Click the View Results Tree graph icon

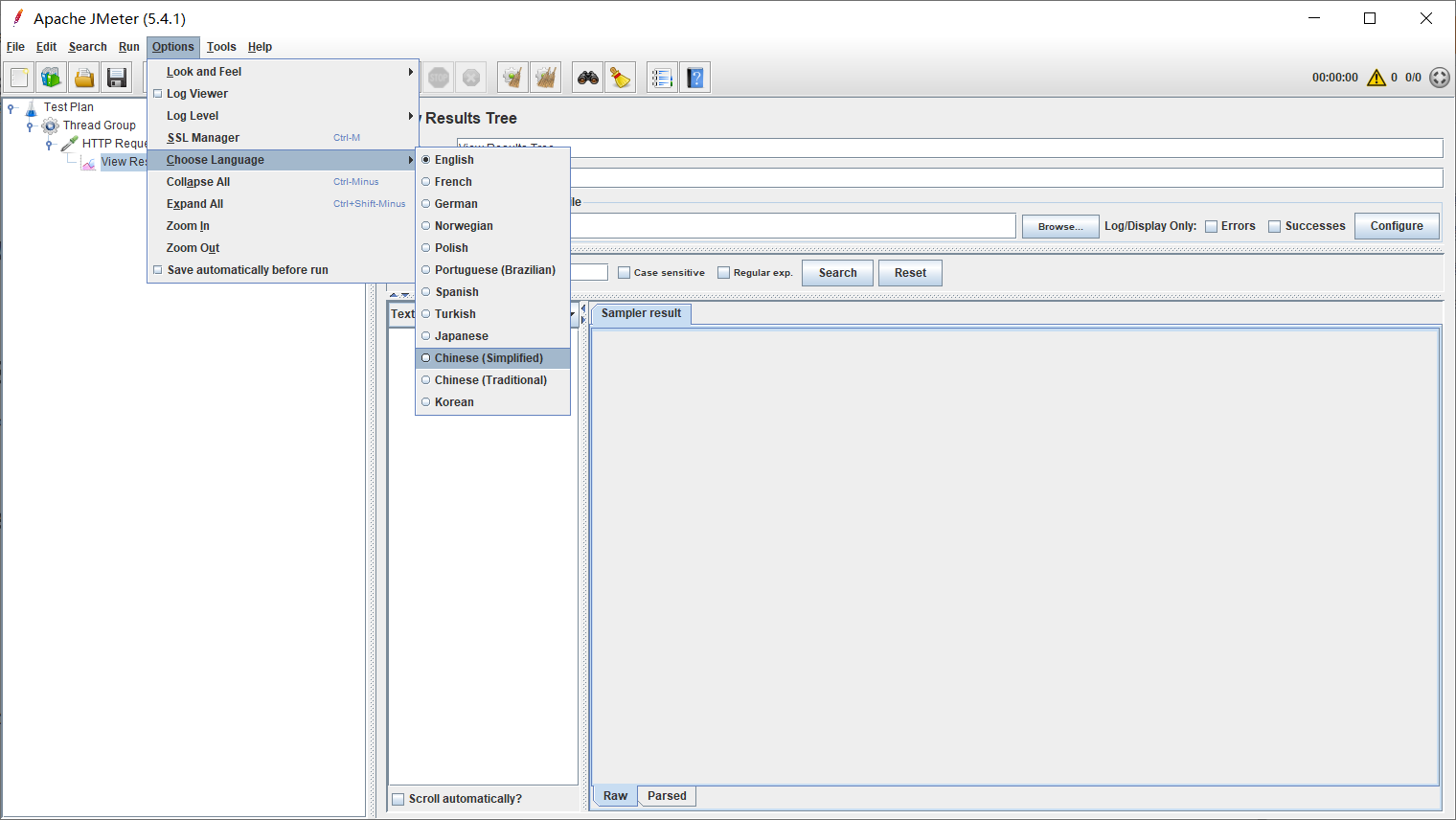click(x=89, y=163)
